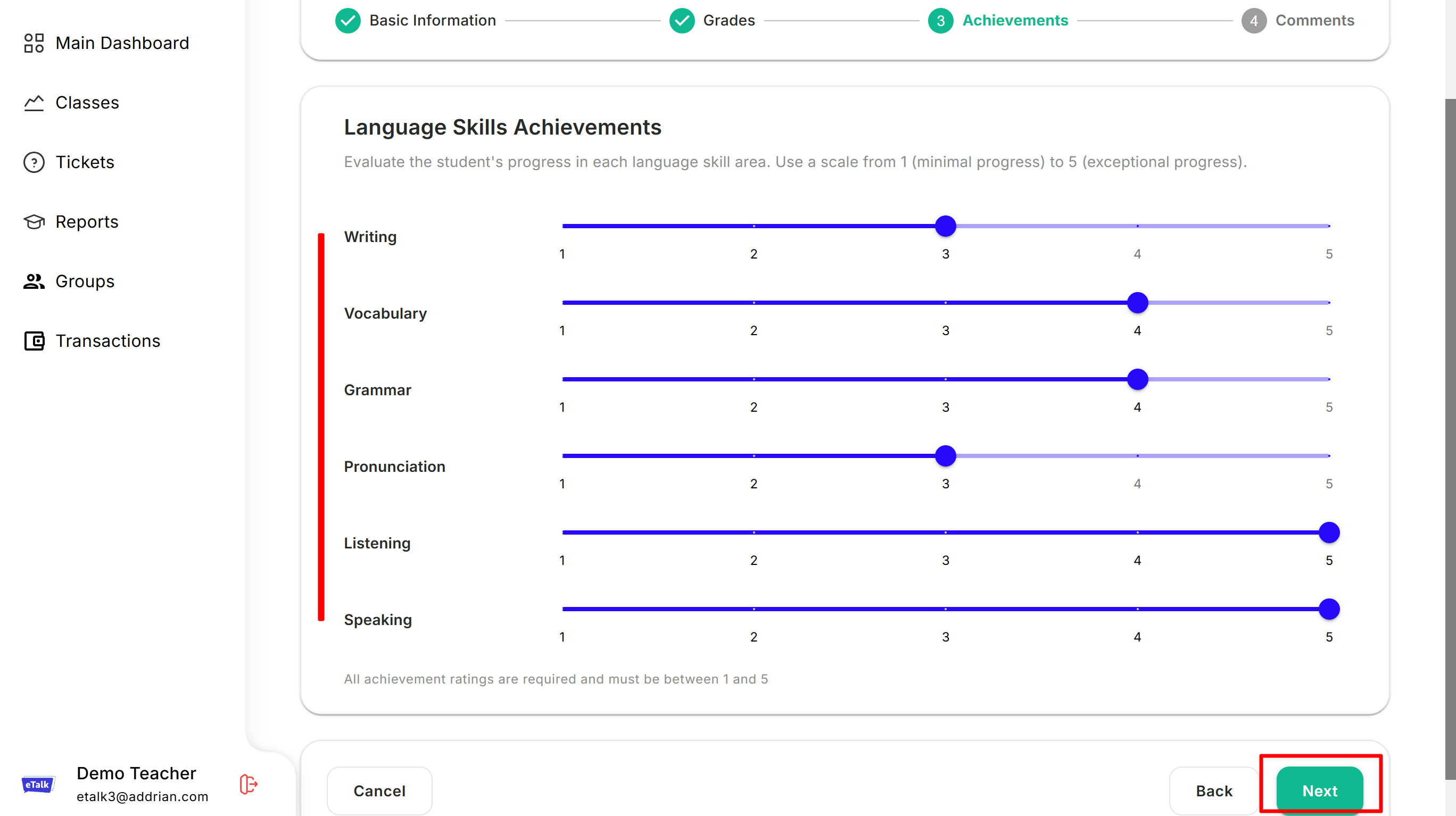Click the red logout icon
1456x816 pixels.
coord(249,785)
